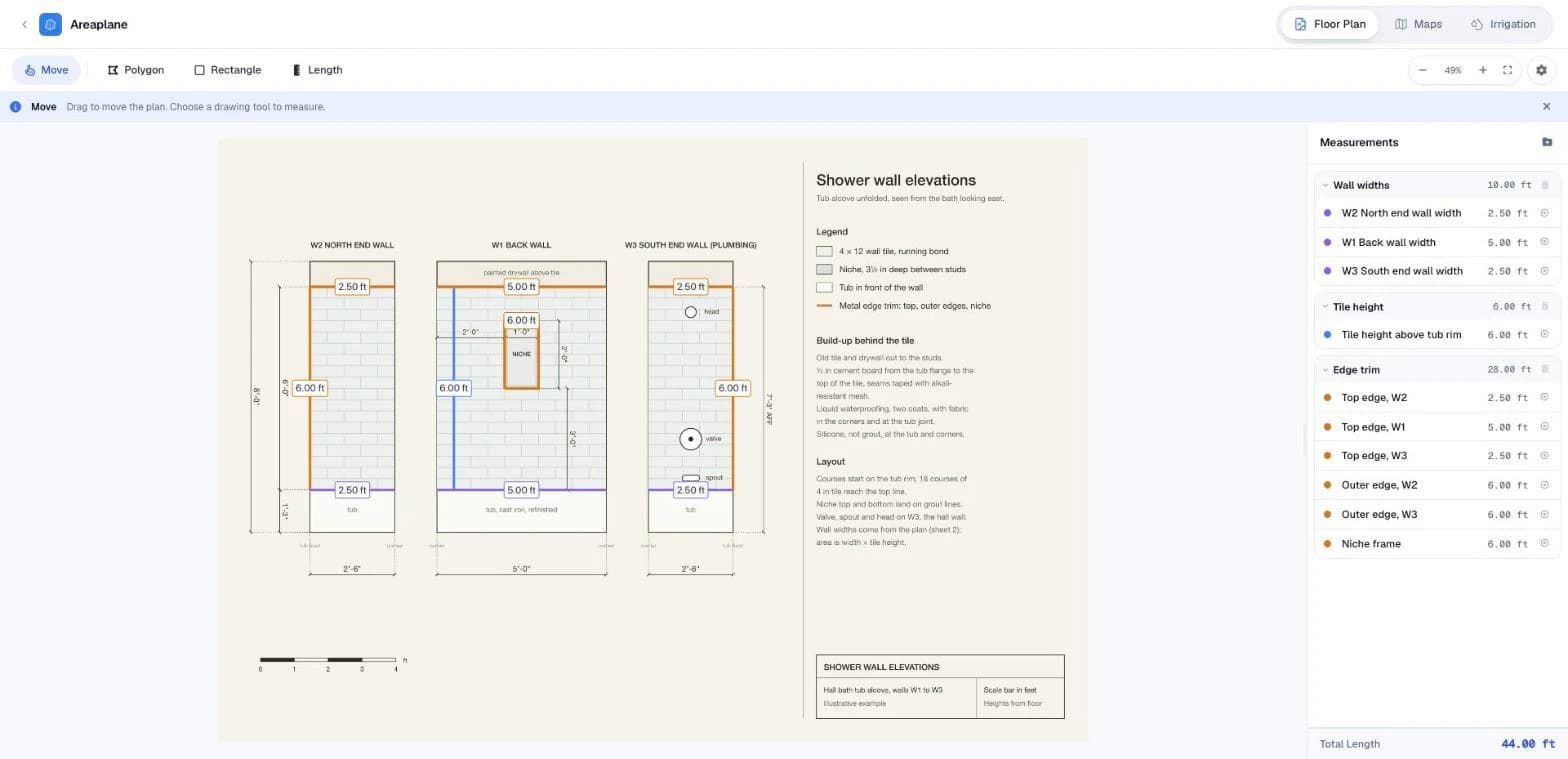Locate the Niche frame measurement
Viewport: 1568px width, 759px height.
tap(1544, 544)
